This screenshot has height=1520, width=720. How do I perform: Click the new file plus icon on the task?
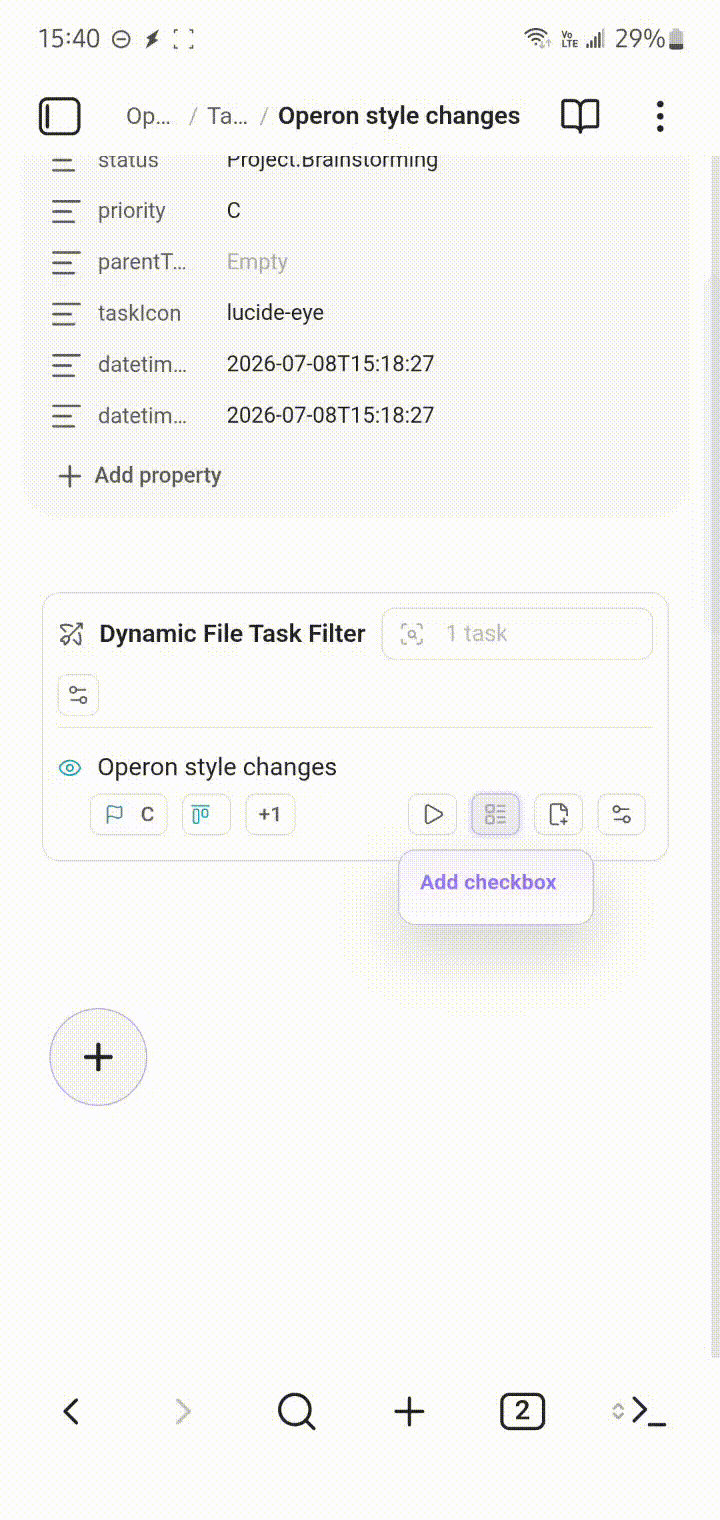[559, 814]
